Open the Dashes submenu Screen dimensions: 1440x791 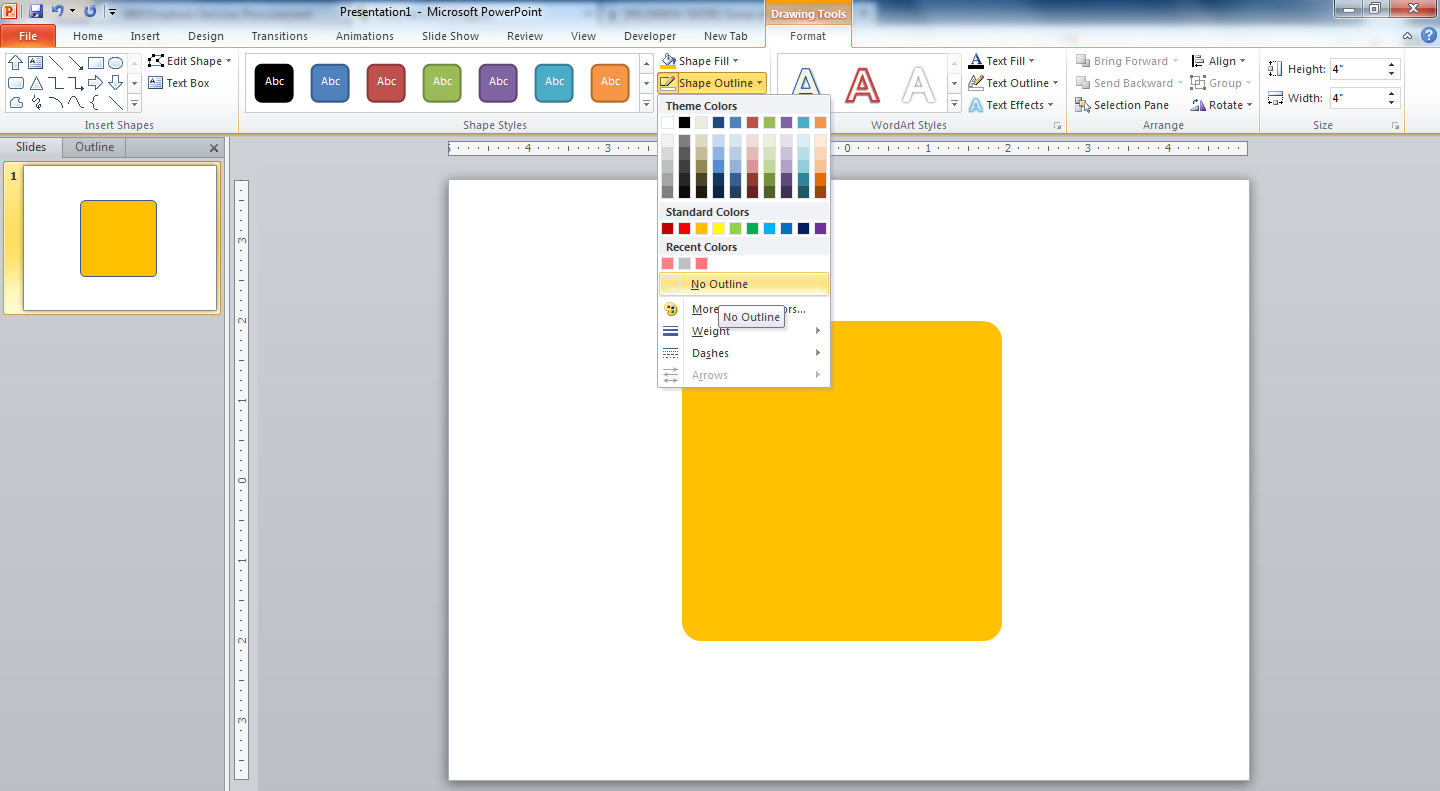tap(745, 353)
